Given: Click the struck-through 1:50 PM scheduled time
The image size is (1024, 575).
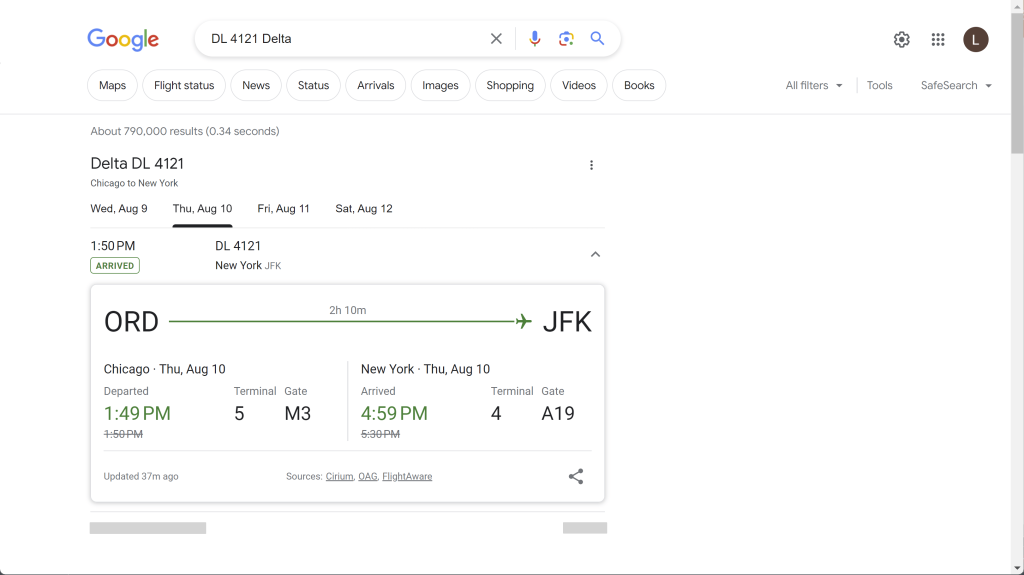Looking at the screenshot, I should [x=123, y=434].
